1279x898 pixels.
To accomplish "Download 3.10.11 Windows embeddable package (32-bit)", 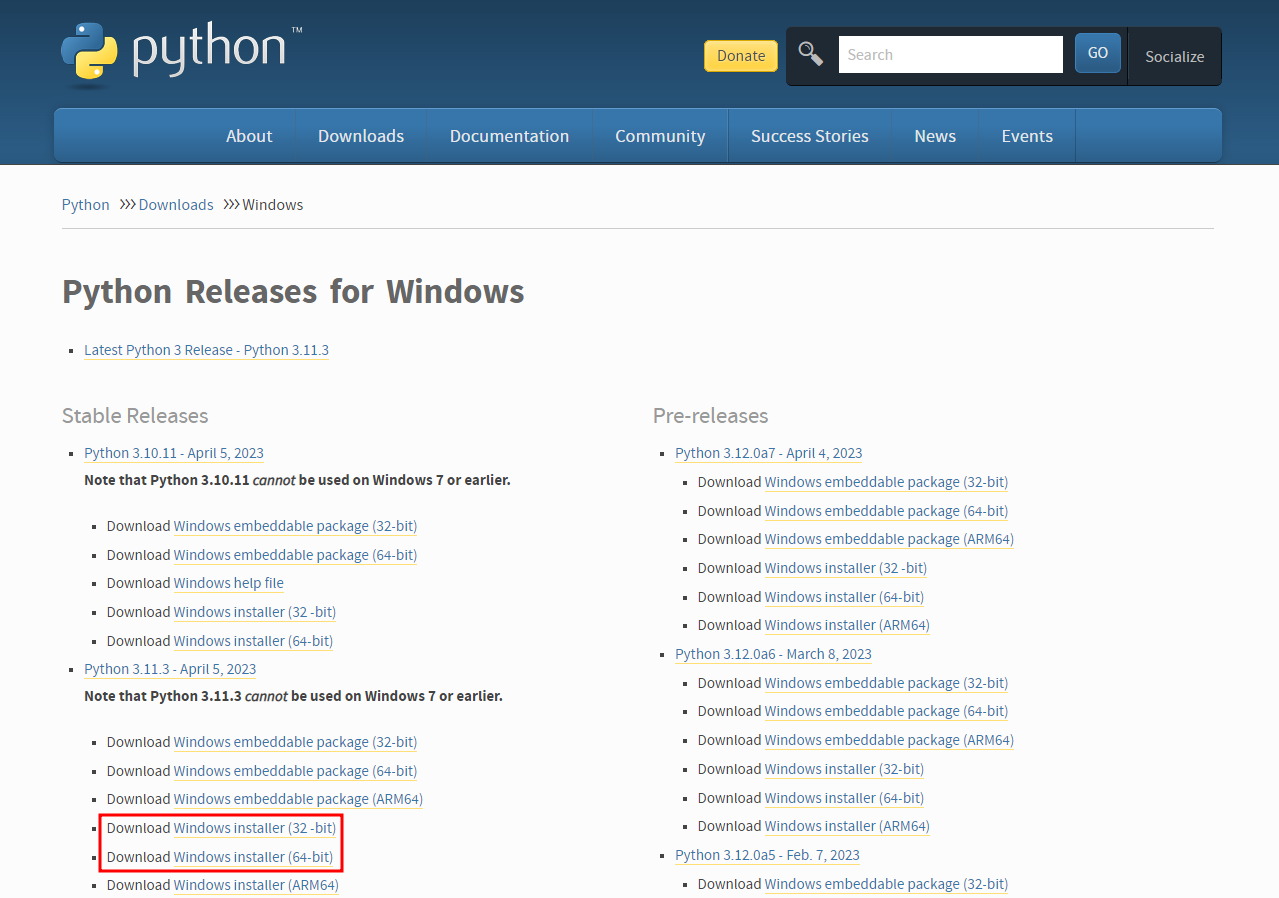I will click(x=295, y=526).
